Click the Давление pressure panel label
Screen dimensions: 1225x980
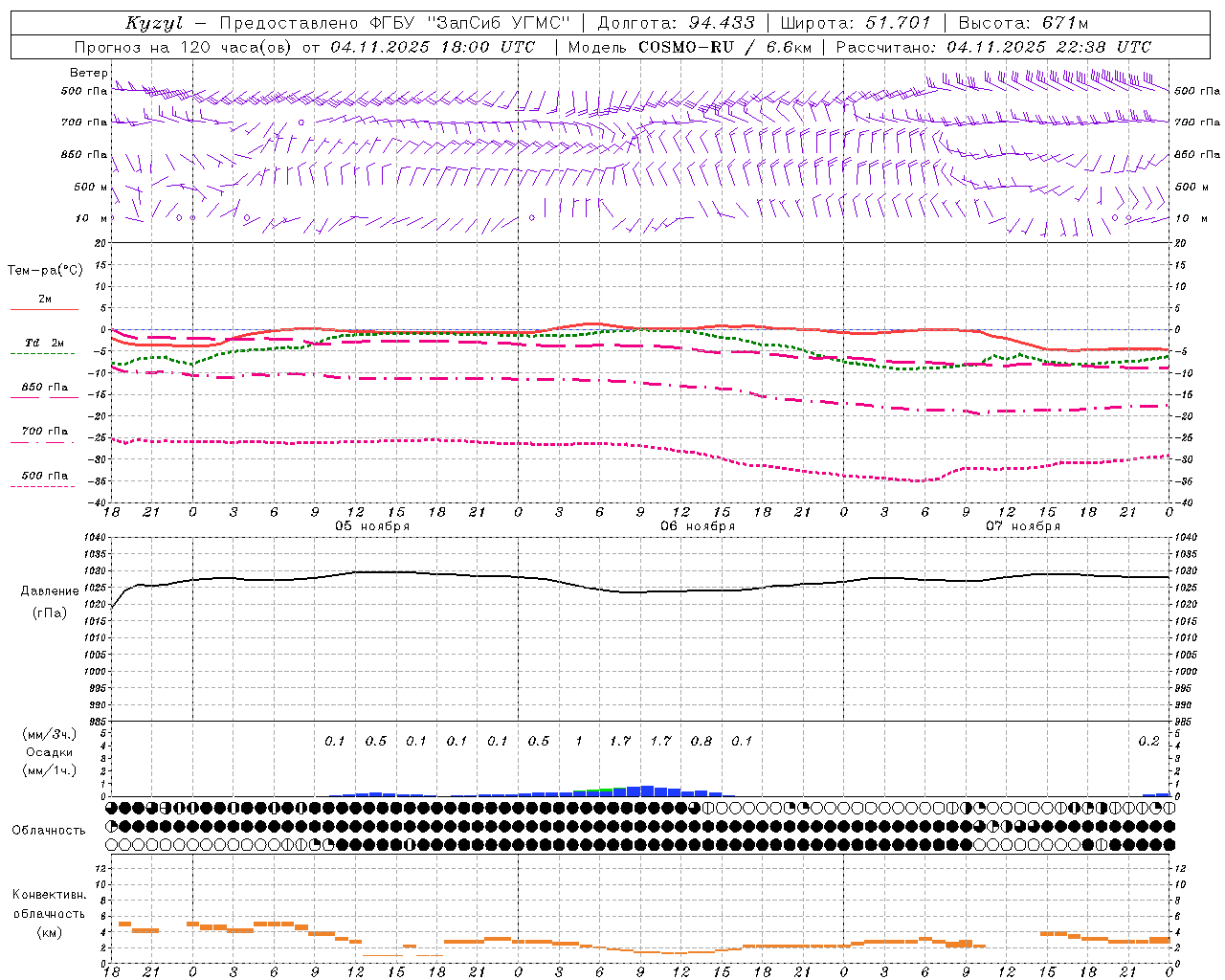click(x=50, y=591)
